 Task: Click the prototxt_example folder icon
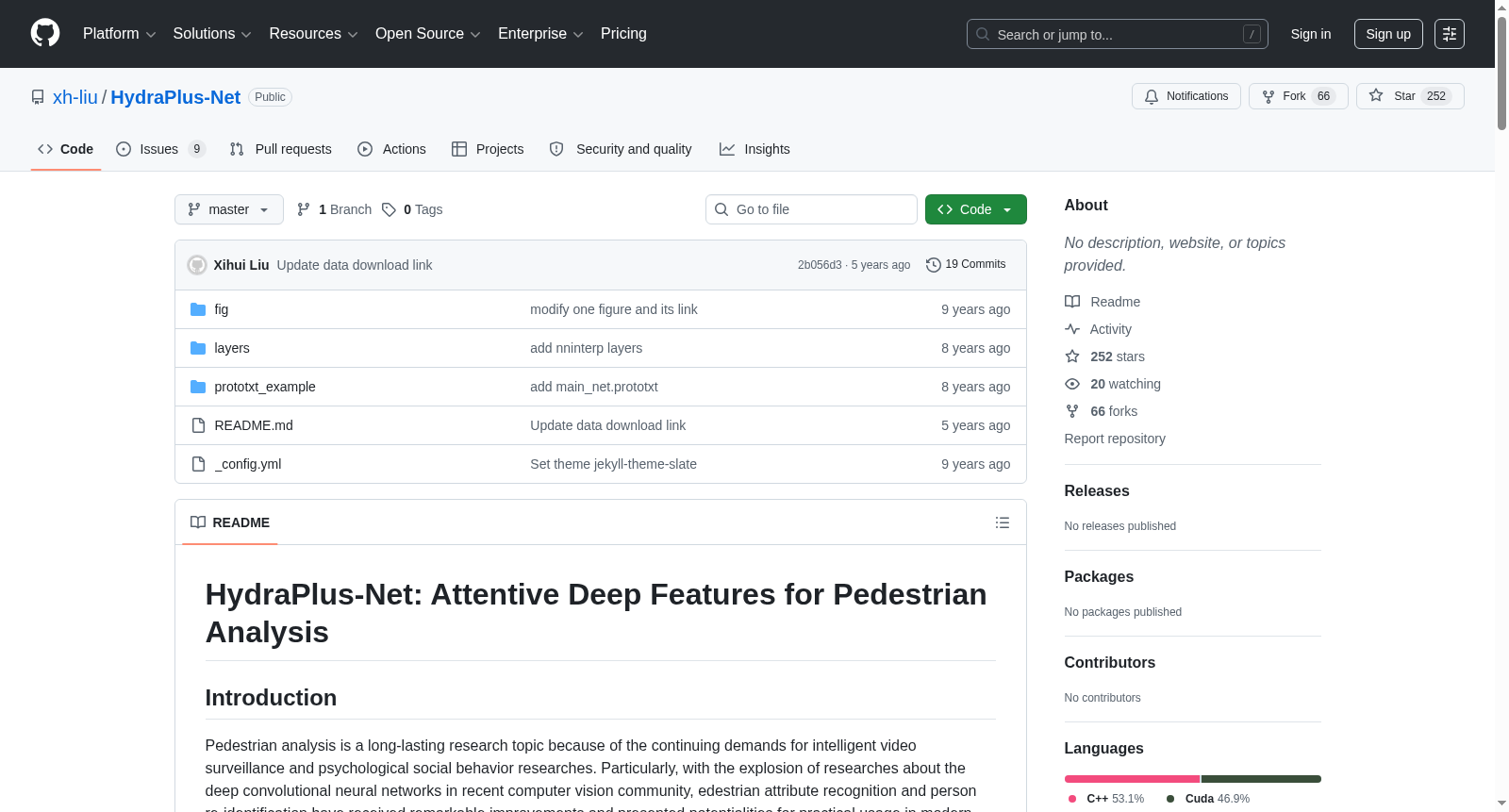[198, 387]
